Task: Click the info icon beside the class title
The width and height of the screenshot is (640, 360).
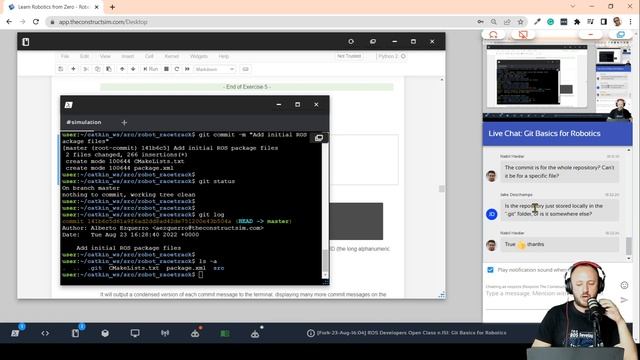Action: (311, 333)
